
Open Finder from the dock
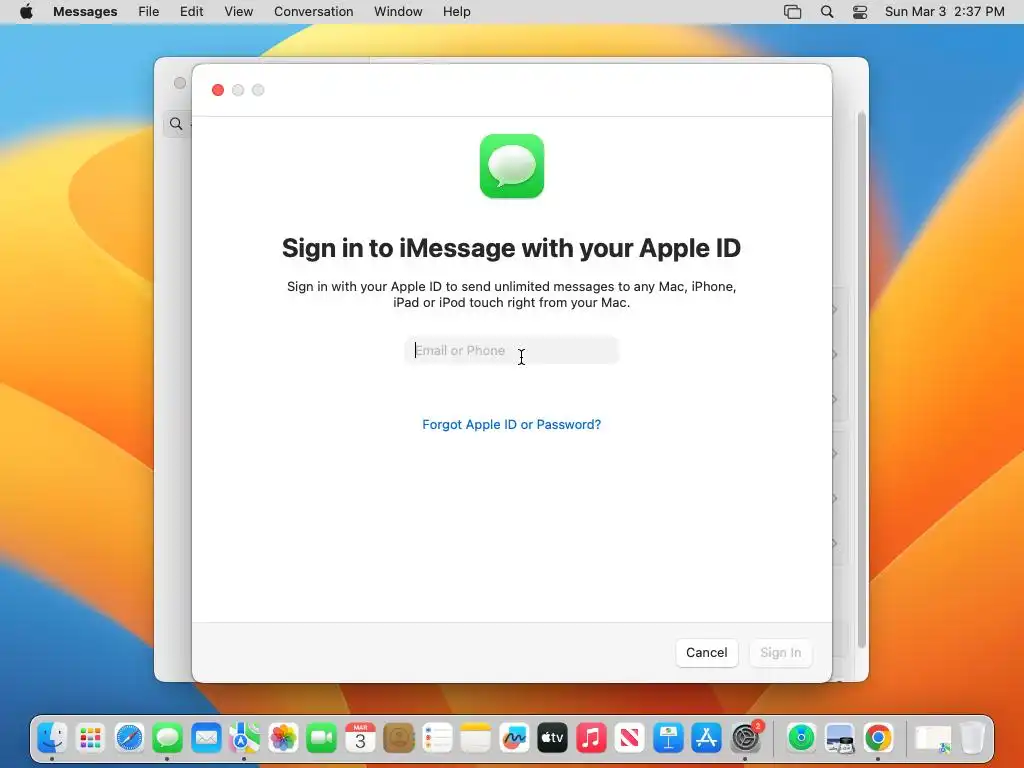click(x=52, y=738)
